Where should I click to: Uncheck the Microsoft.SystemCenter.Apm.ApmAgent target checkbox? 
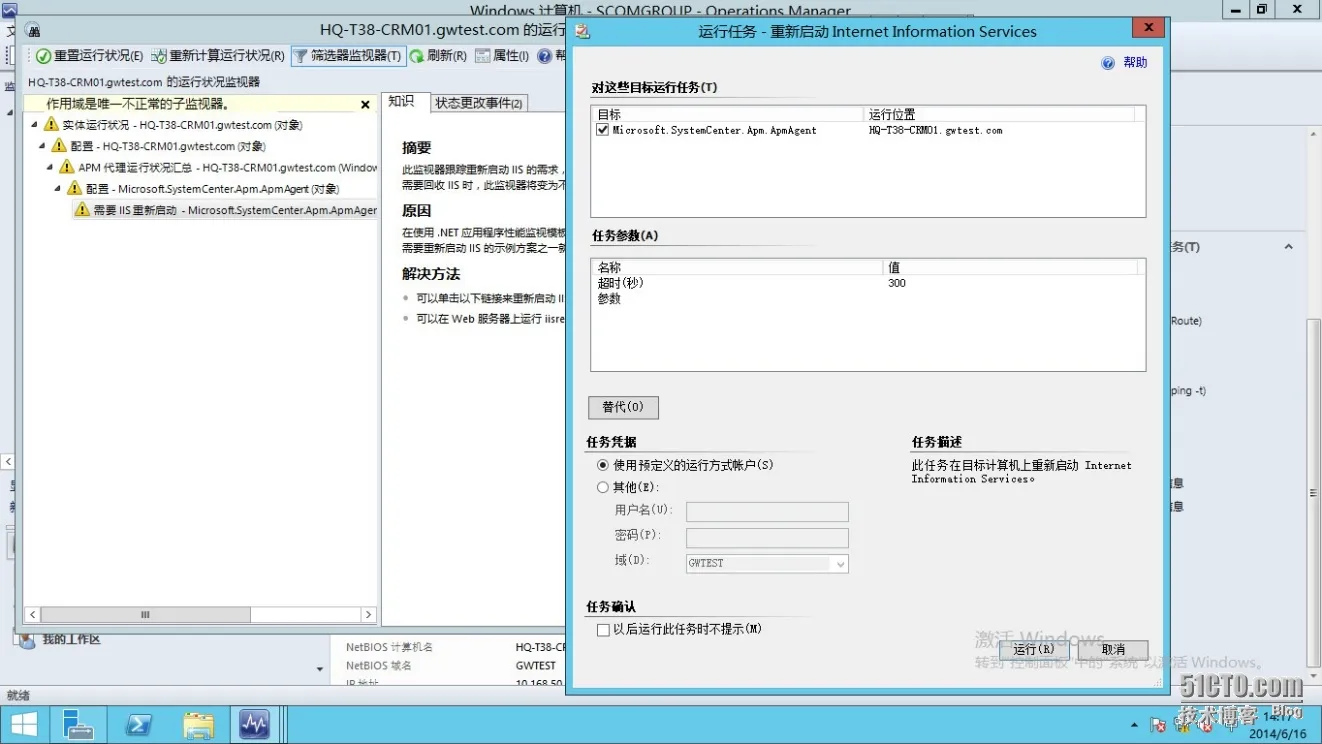point(603,130)
